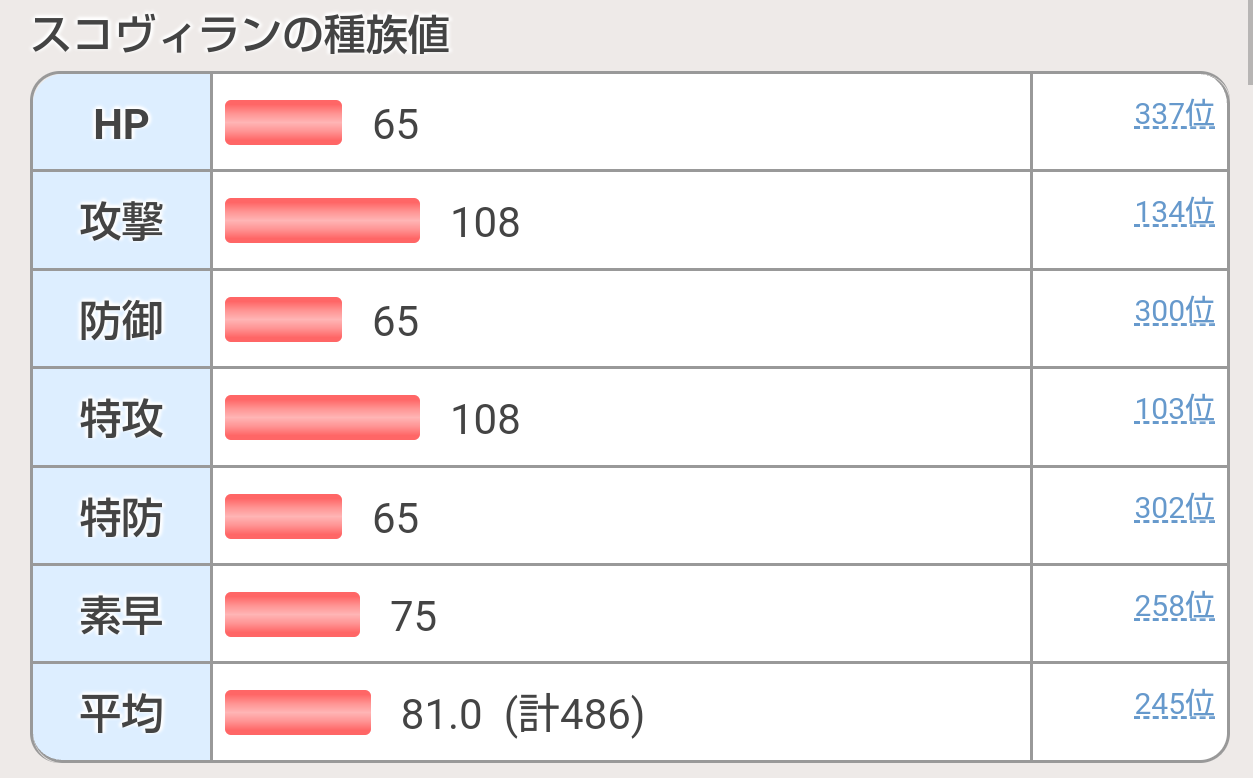Click the red 攻撃 stat bar

pyautogui.click(x=322, y=221)
